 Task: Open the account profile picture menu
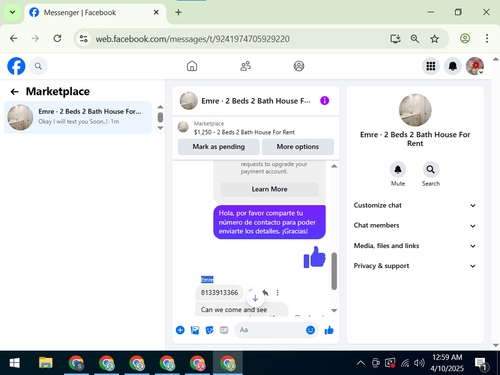click(475, 66)
